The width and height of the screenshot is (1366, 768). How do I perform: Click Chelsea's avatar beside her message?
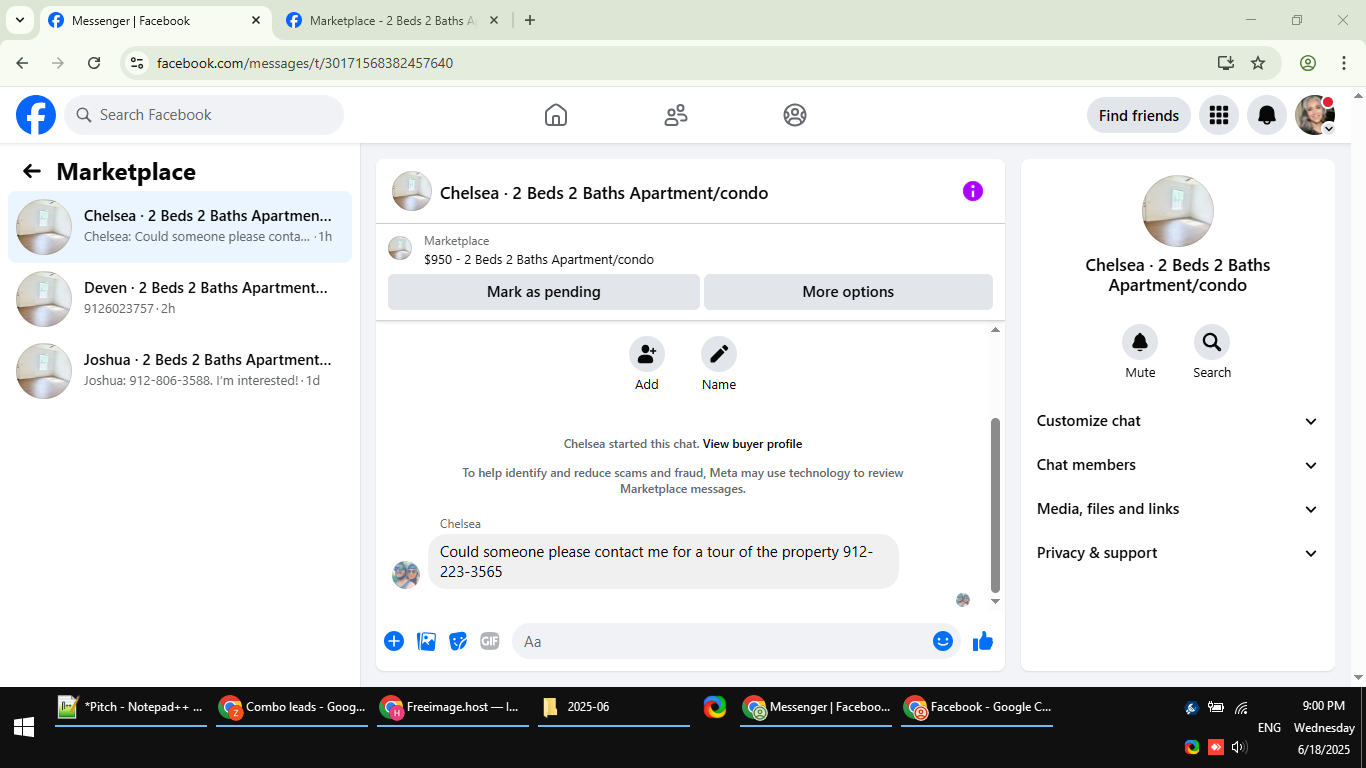tap(406, 575)
